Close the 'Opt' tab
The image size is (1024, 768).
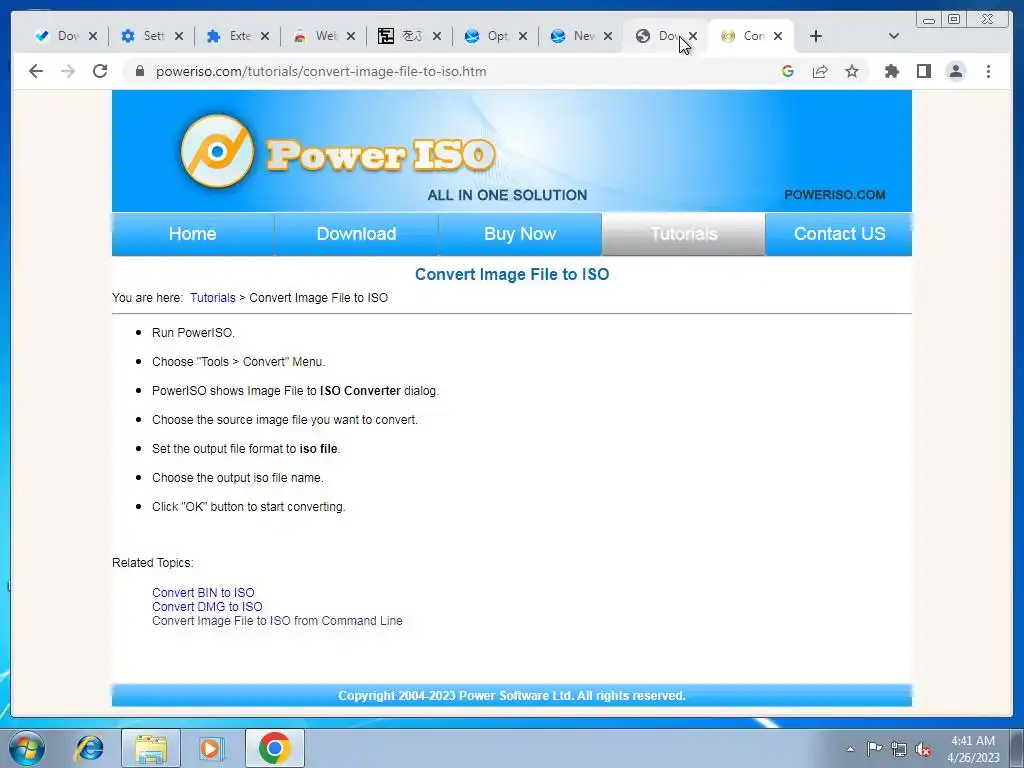522,36
